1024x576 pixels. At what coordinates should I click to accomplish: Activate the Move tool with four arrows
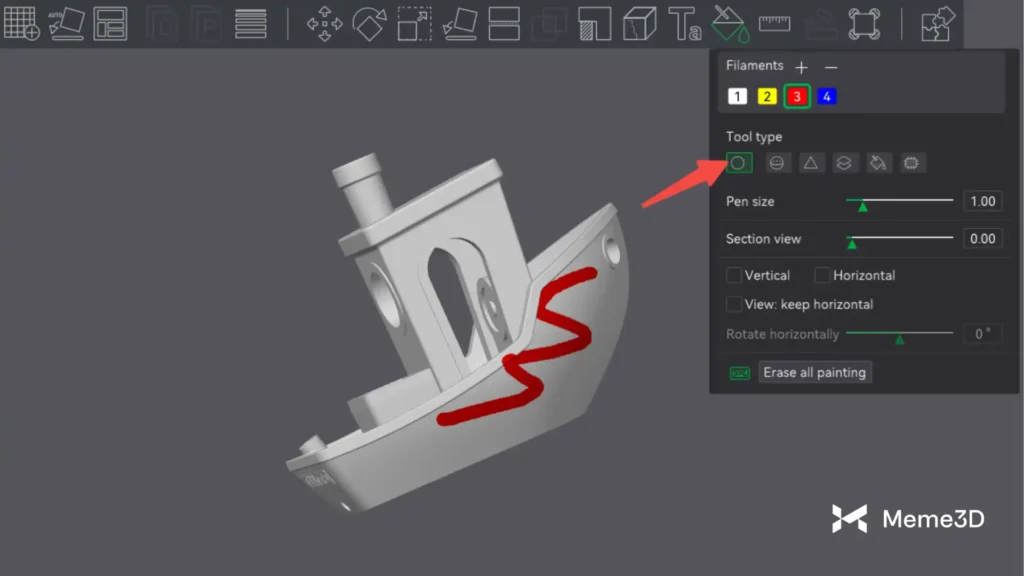point(324,23)
